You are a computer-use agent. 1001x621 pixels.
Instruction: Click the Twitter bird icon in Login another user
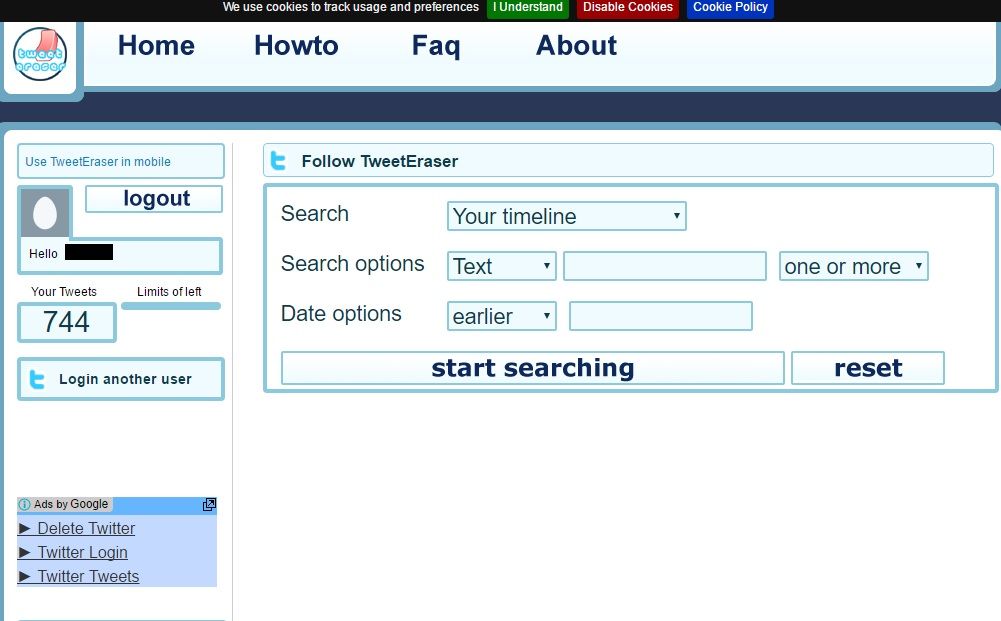point(38,380)
